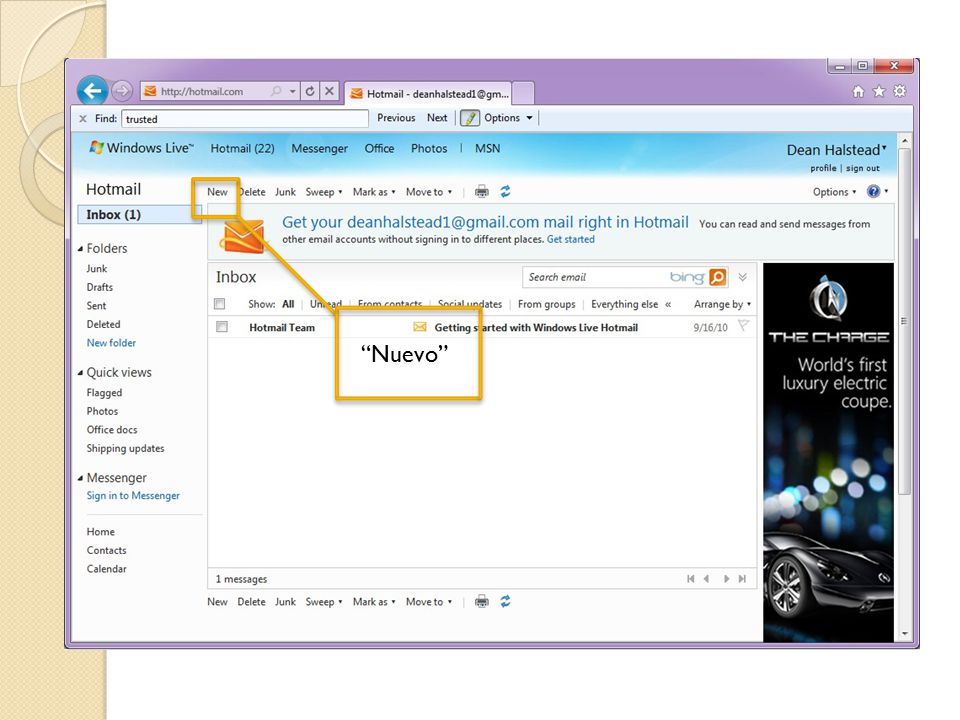Go to first page of messages
960x720 pixels.
click(x=691, y=579)
